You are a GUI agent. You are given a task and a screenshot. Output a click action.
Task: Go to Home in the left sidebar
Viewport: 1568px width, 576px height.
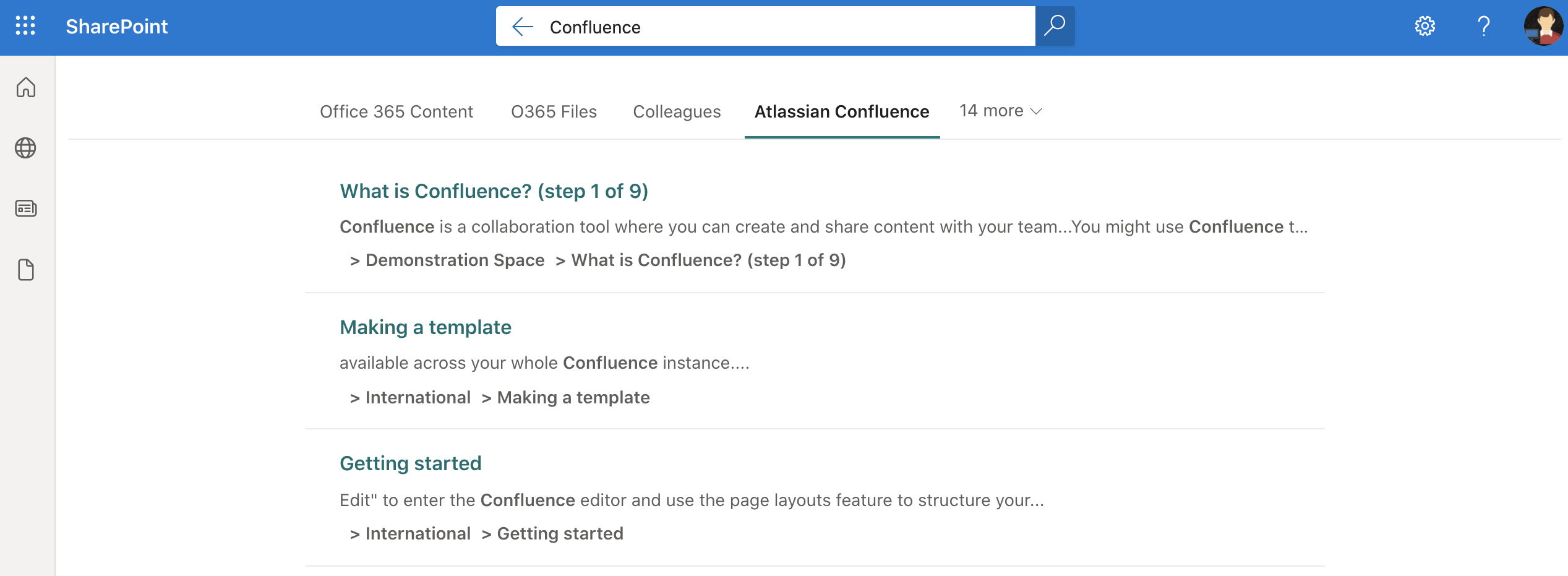pos(26,87)
